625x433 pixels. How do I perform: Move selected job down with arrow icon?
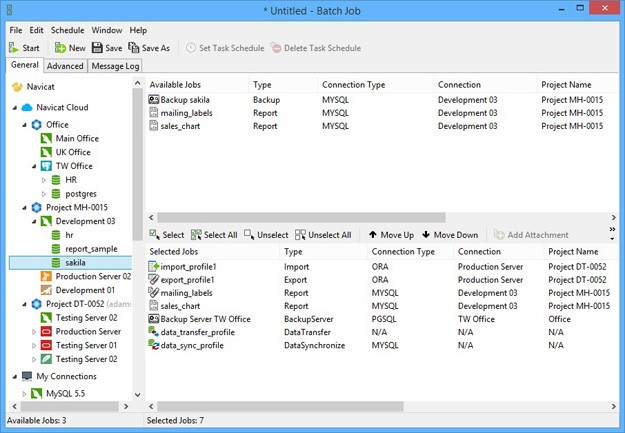[426, 234]
